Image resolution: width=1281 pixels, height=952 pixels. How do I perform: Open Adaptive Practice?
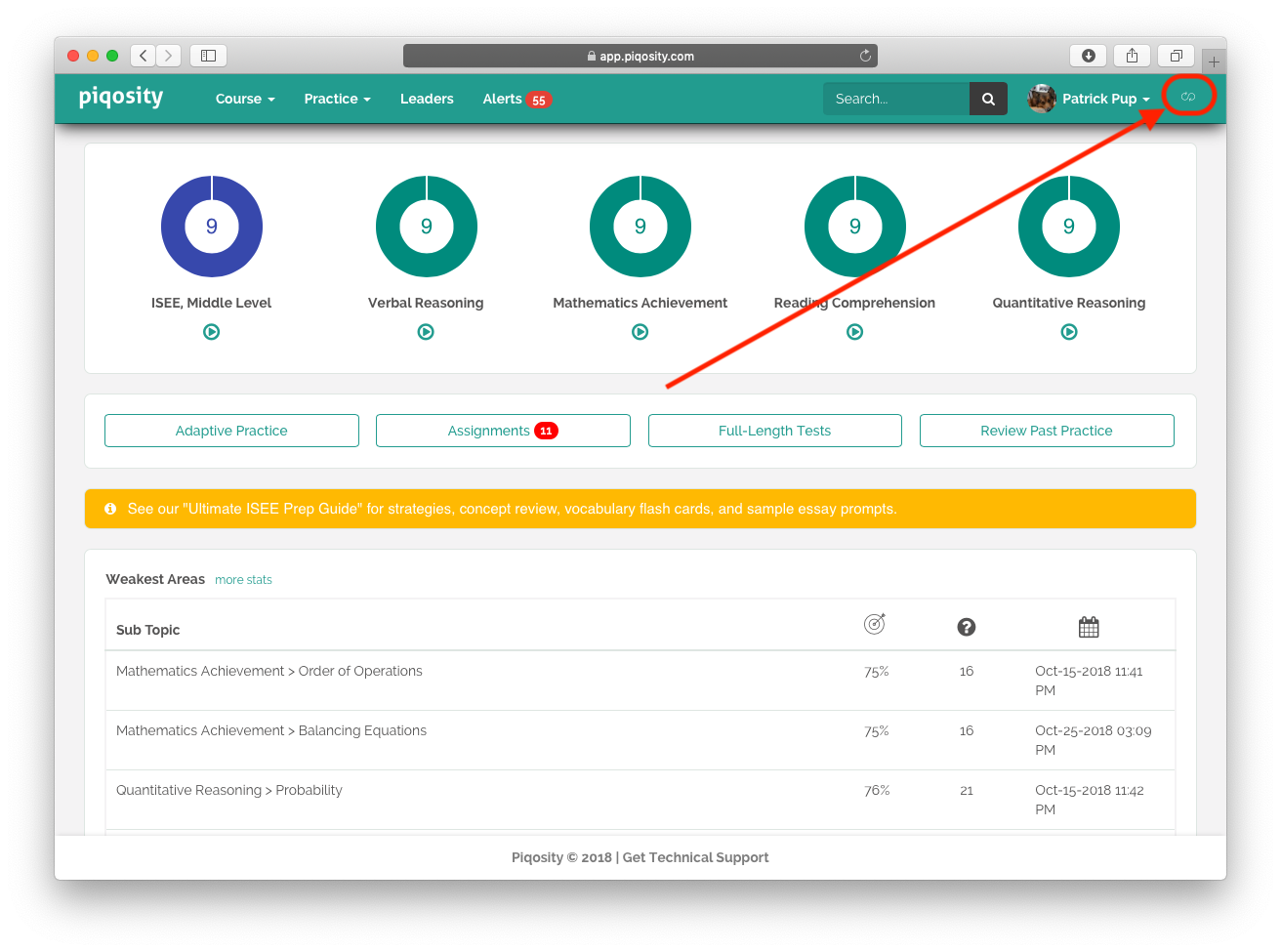click(231, 431)
